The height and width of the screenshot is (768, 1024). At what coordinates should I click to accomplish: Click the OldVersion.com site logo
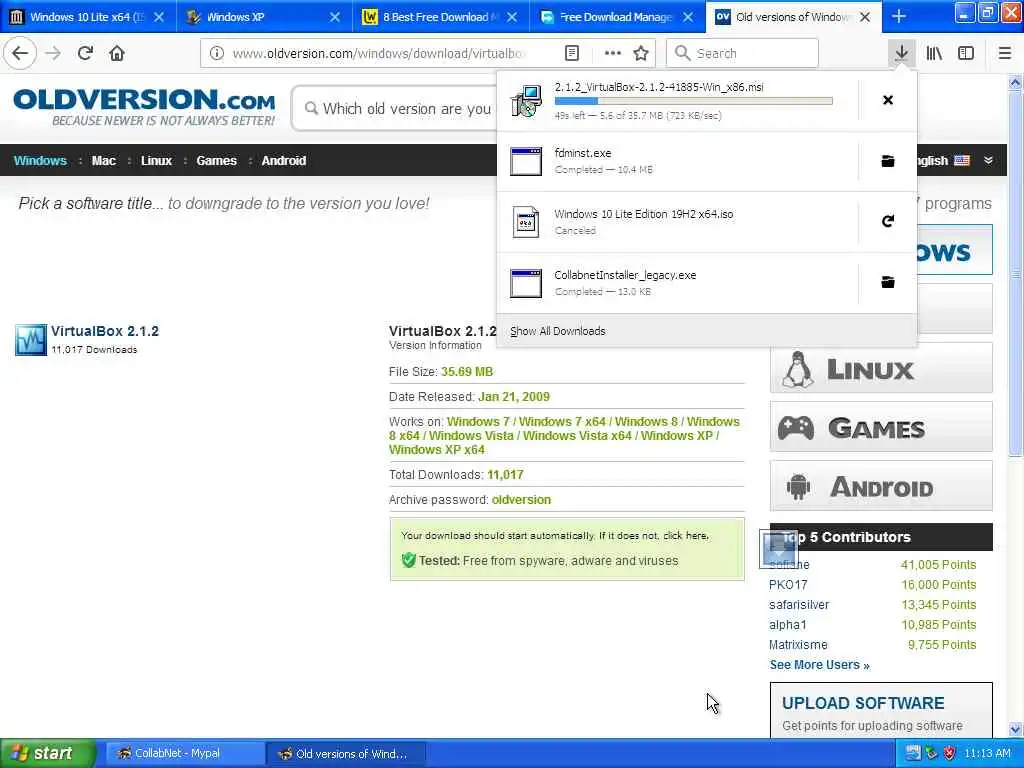pyautogui.click(x=144, y=107)
